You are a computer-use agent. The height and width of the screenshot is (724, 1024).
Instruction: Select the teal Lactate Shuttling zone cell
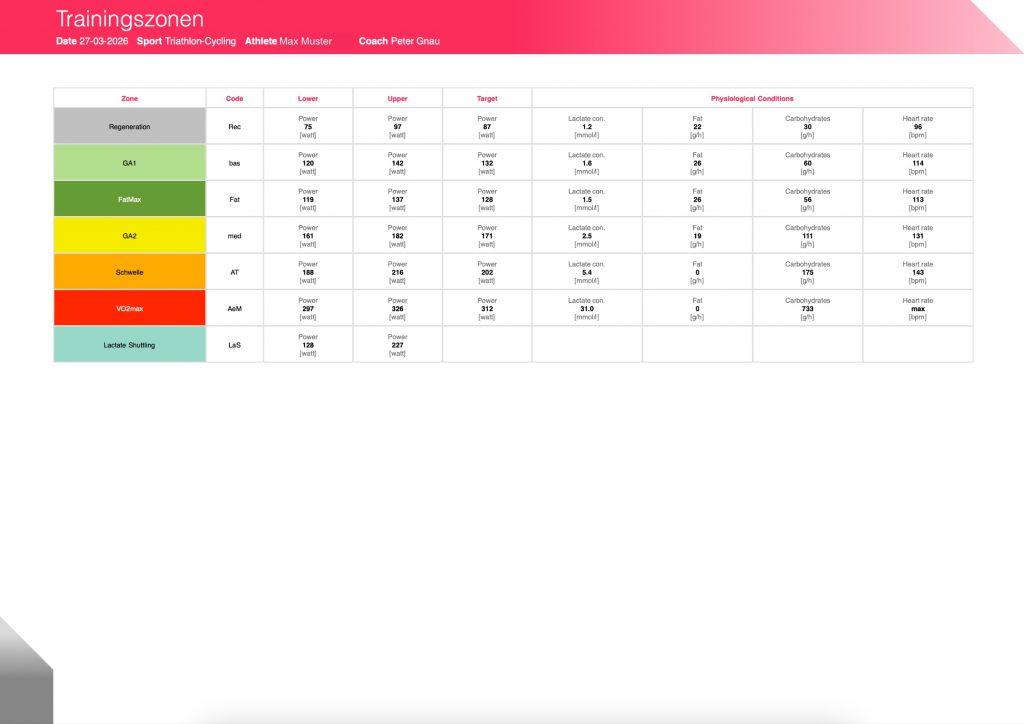[129, 345]
